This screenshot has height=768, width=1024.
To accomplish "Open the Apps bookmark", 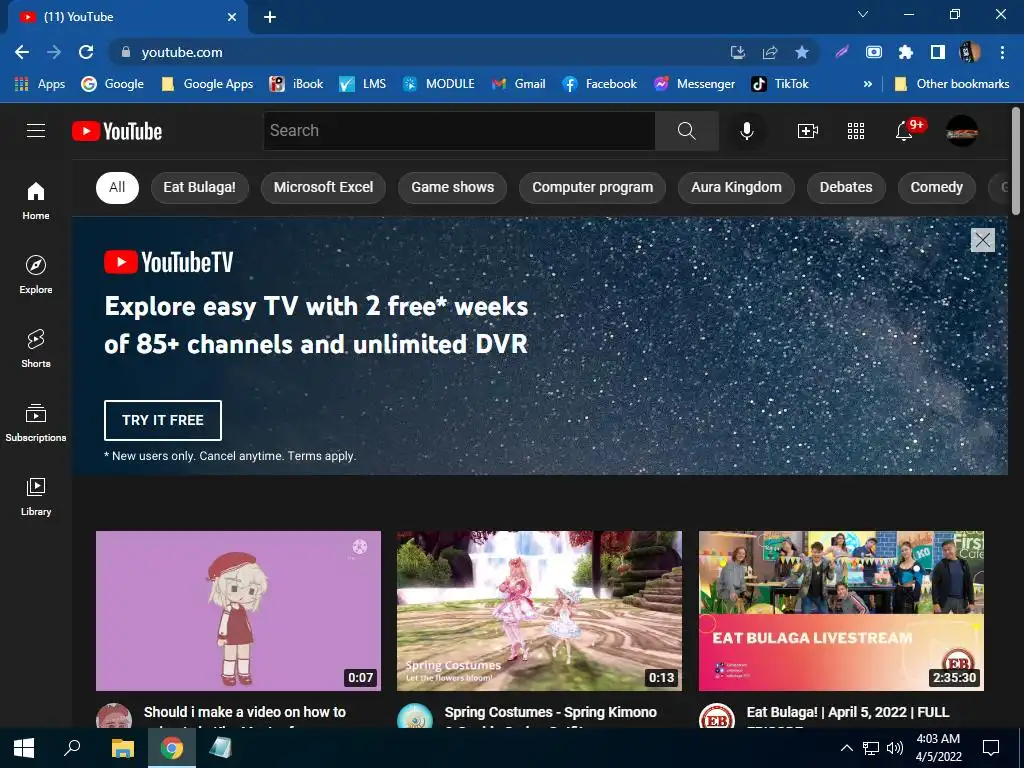I will pyautogui.click(x=39, y=84).
